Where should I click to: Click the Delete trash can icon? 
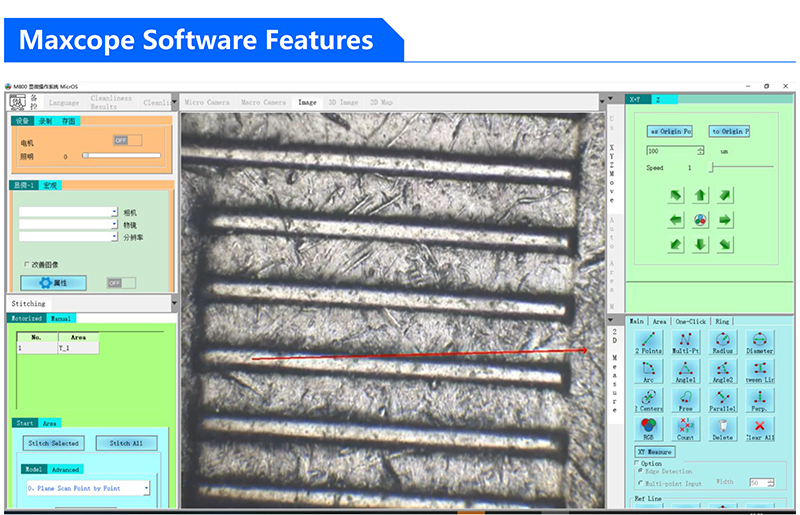coord(722,428)
